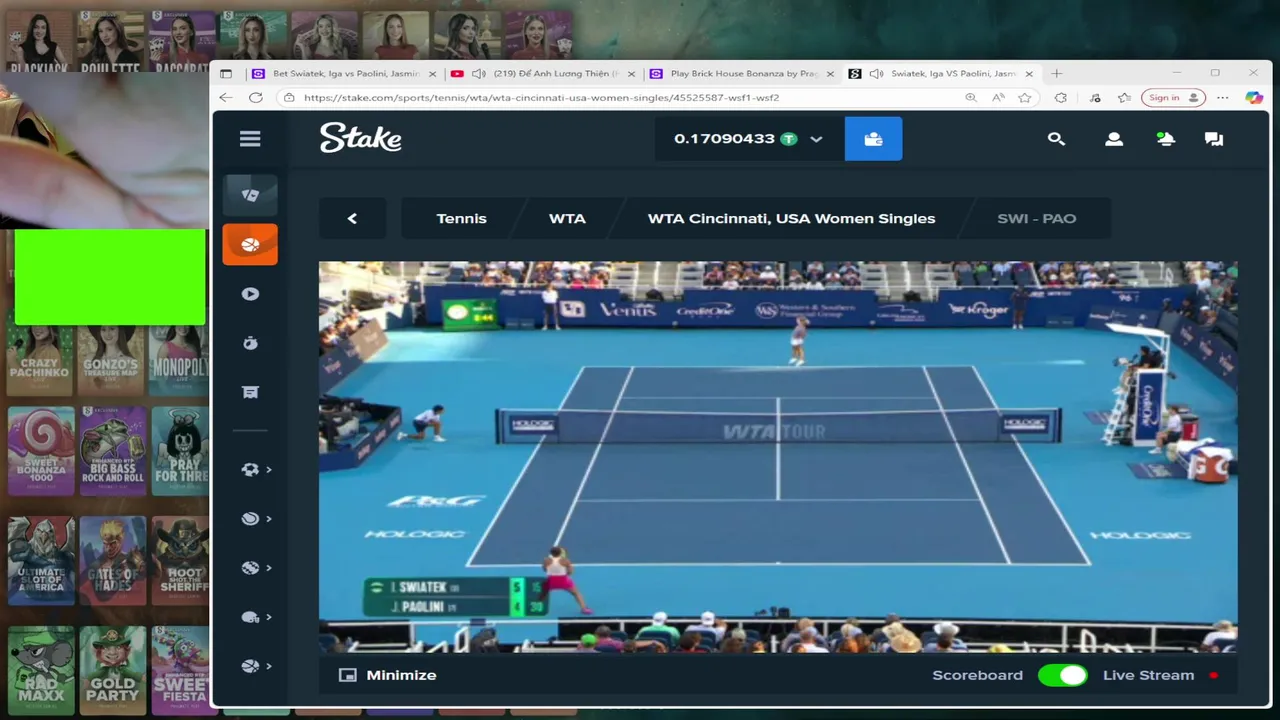Screen dimensions: 1280x720
Task: Select the Swiatek, Iga VS Paolini tab
Action: 942,74
